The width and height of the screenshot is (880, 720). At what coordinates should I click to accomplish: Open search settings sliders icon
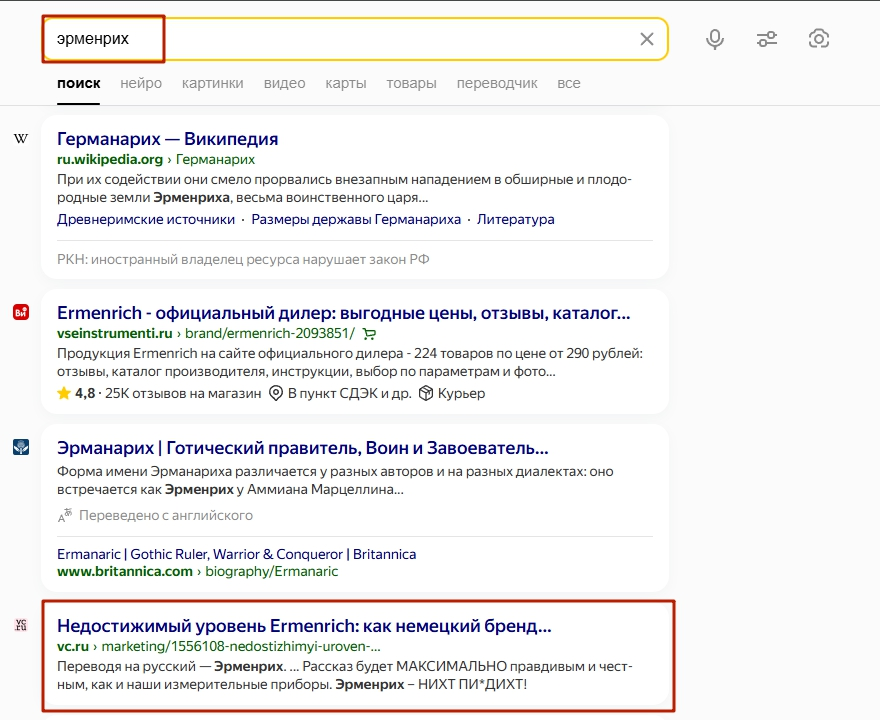(767, 39)
